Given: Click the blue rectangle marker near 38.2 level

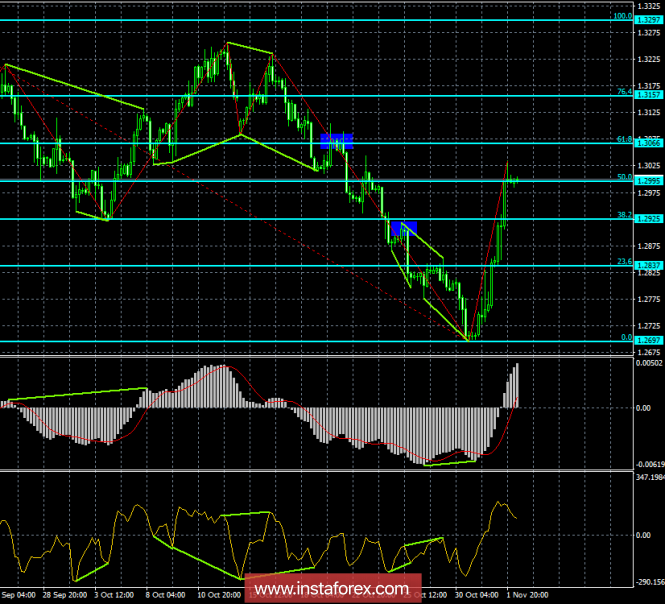Looking at the screenshot, I should [404, 228].
